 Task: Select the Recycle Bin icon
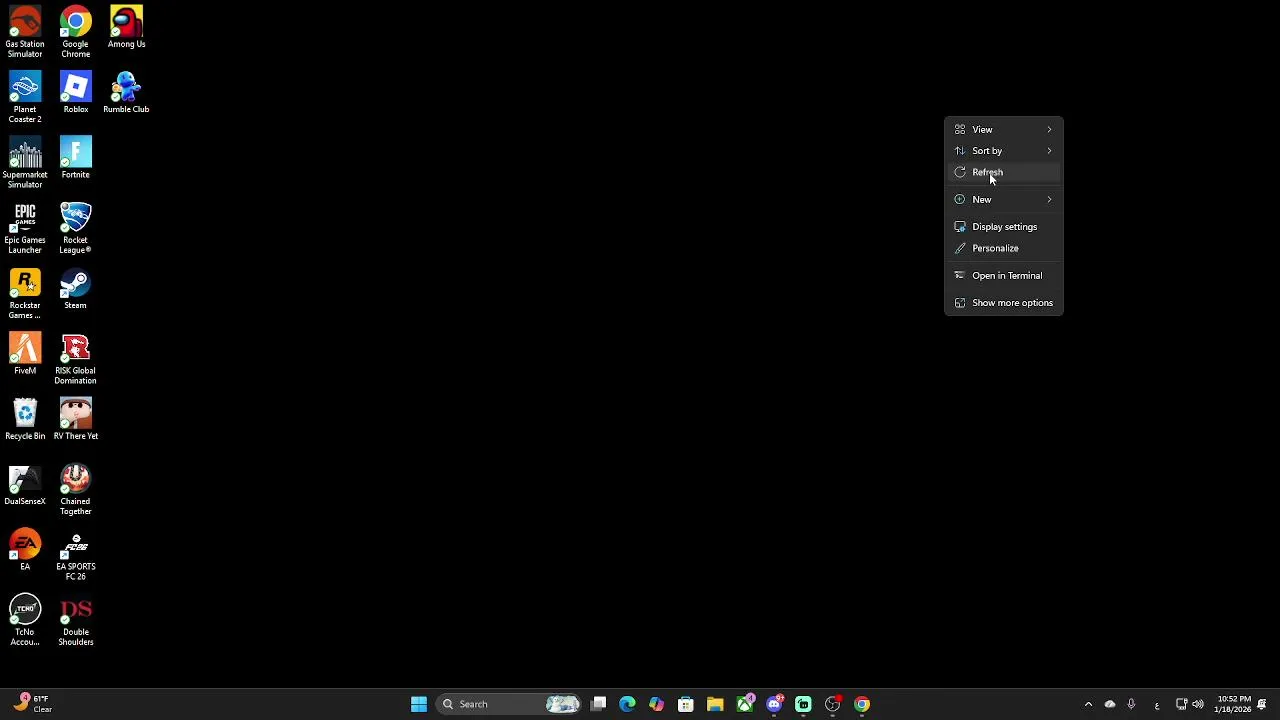point(25,419)
